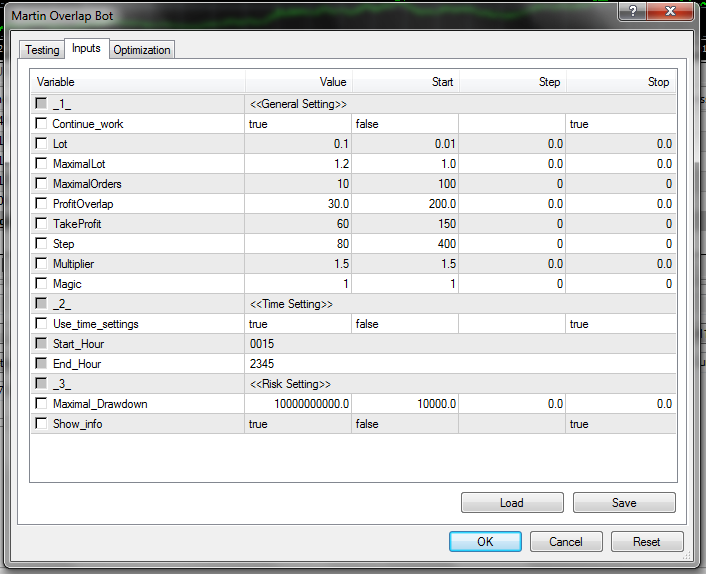Select the MaximalOrders value 10 cell
The height and width of the screenshot is (574, 706).
(x=298, y=184)
